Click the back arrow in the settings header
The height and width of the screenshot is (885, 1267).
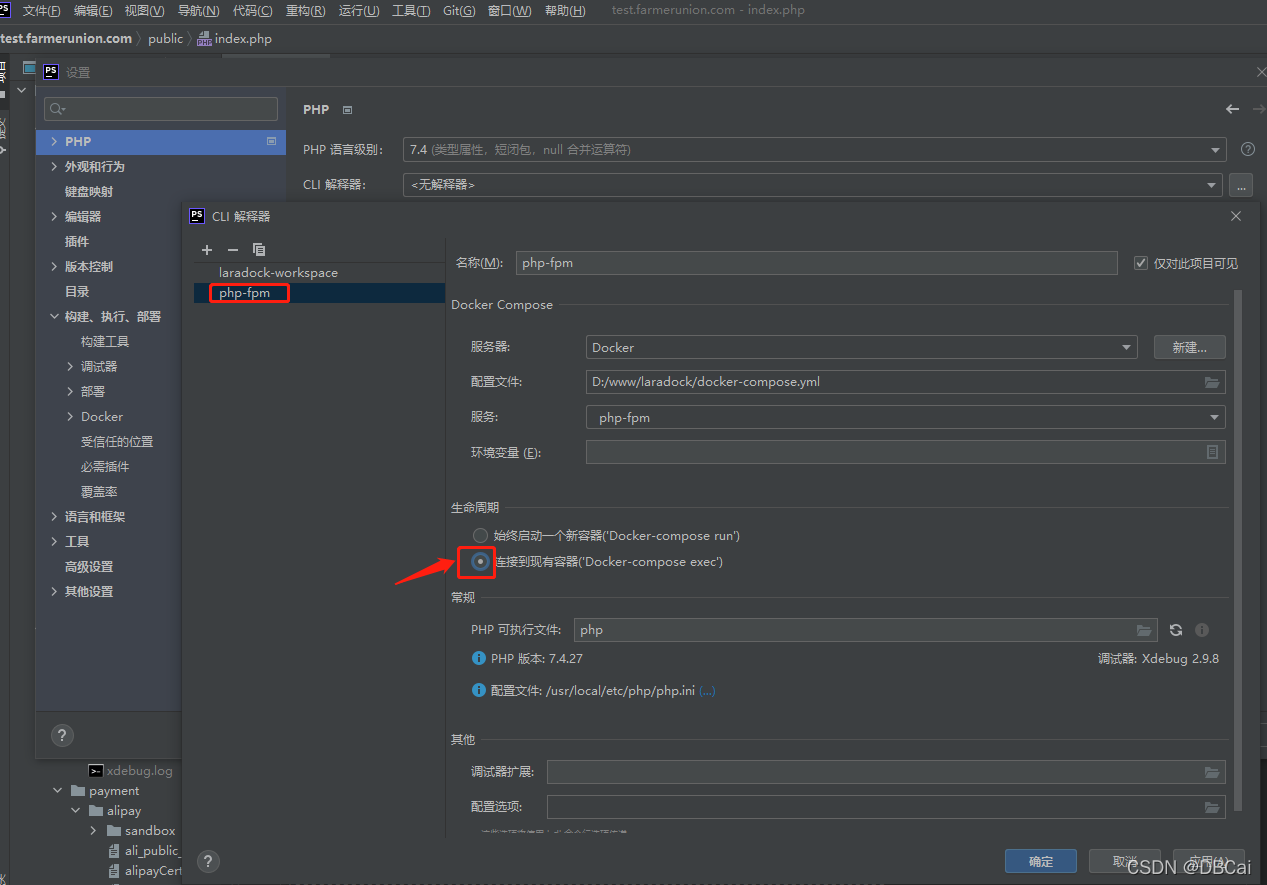pyautogui.click(x=1232, y=110)
